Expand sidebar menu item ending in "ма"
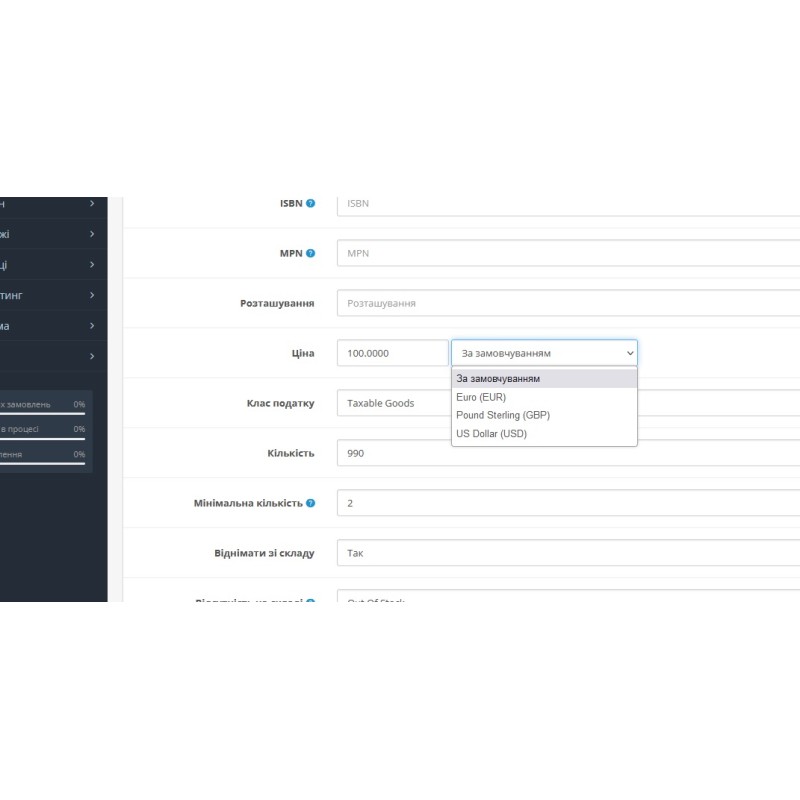 (x=50, y=326)
